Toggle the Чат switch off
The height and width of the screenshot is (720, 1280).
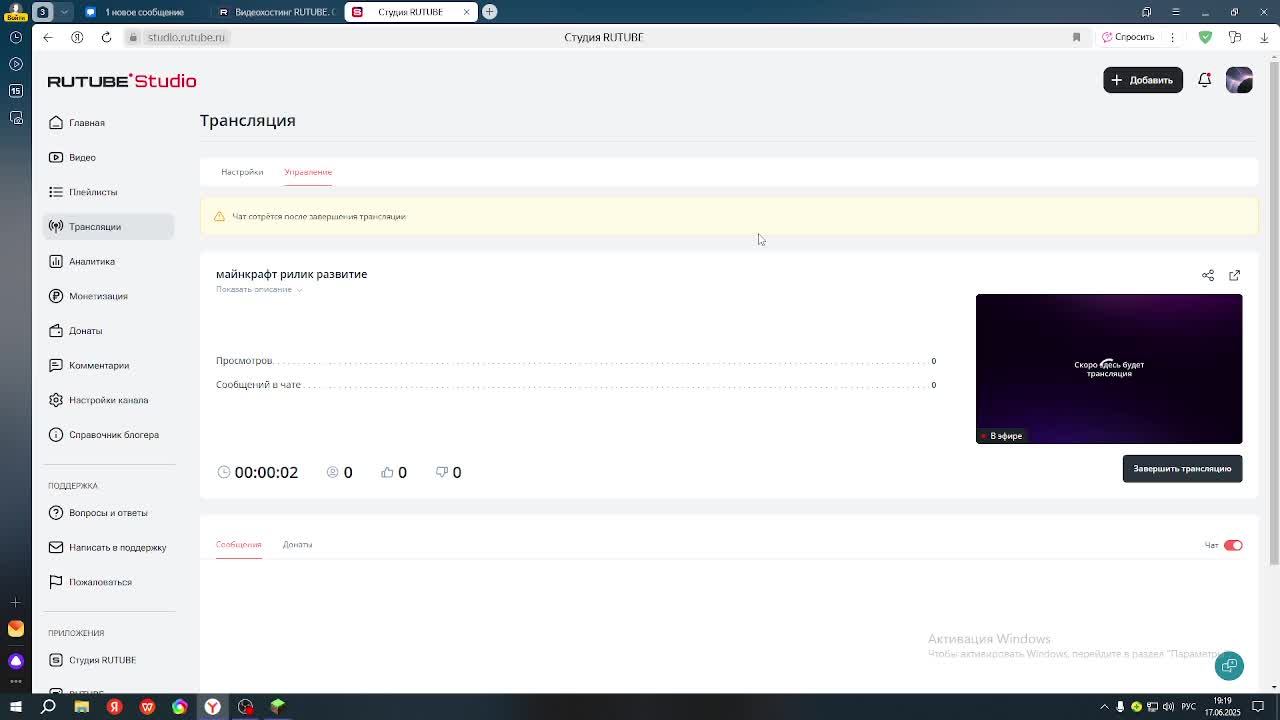1233,545
